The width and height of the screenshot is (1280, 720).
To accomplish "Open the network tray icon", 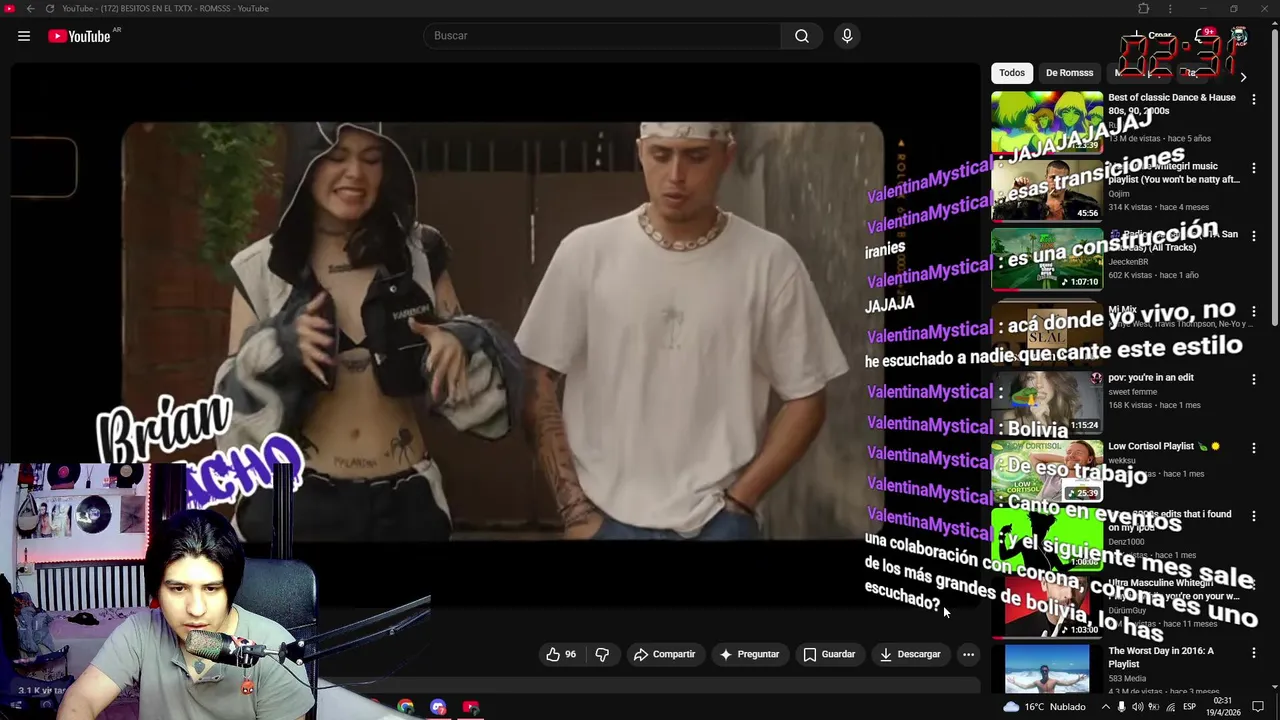I will tap(1171, 707).
